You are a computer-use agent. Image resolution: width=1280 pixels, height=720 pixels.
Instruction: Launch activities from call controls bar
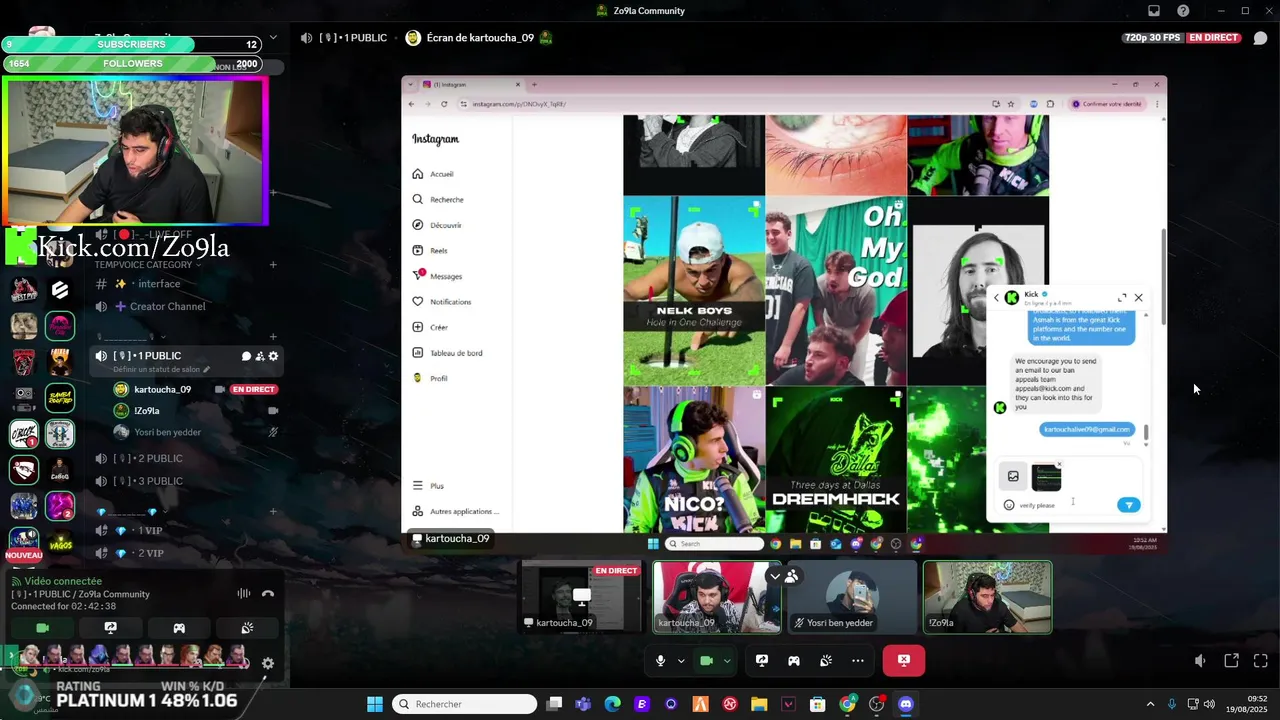coord(793,661)
